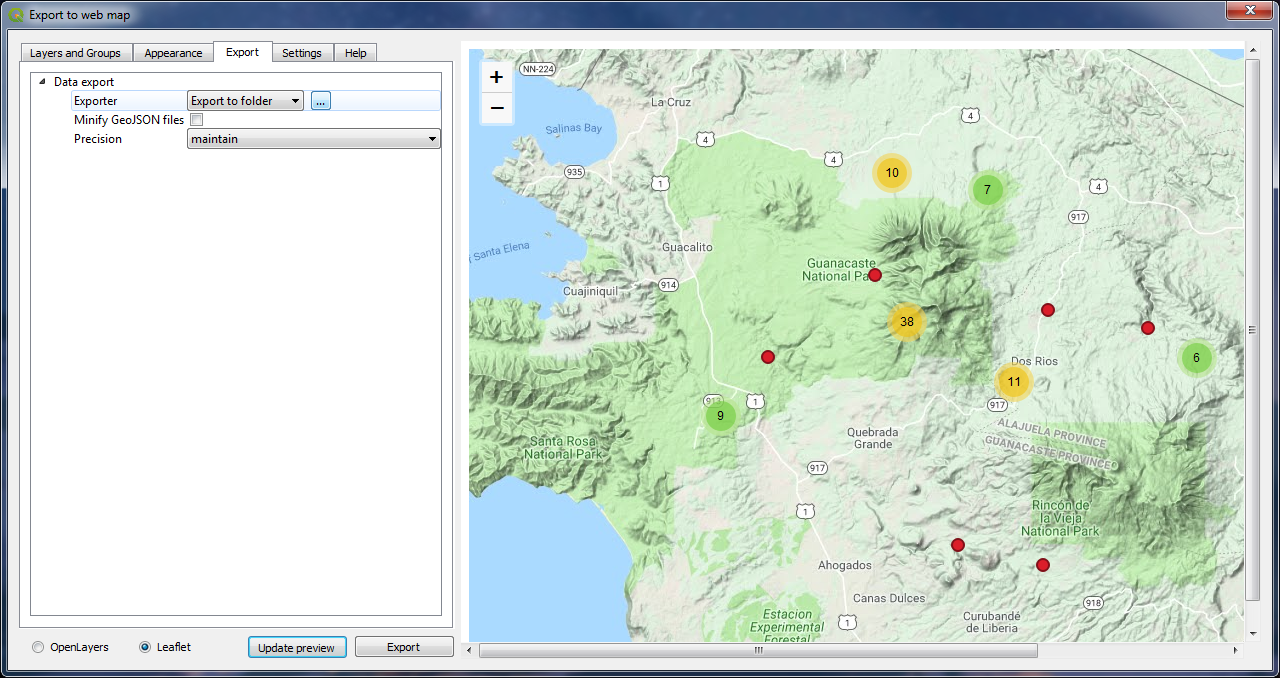Click the Salinas Bay map label

[574, 128]
